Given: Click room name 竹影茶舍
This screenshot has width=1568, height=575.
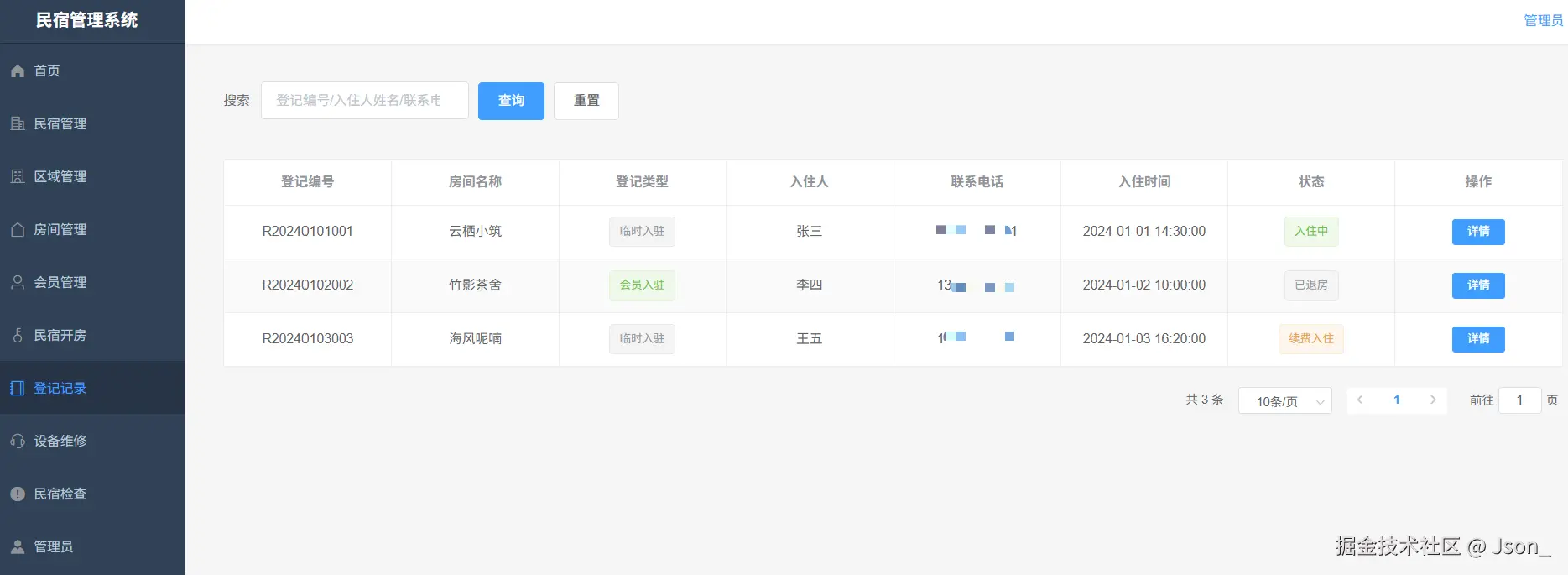Looking at the screenshot, I should [475, 285].
